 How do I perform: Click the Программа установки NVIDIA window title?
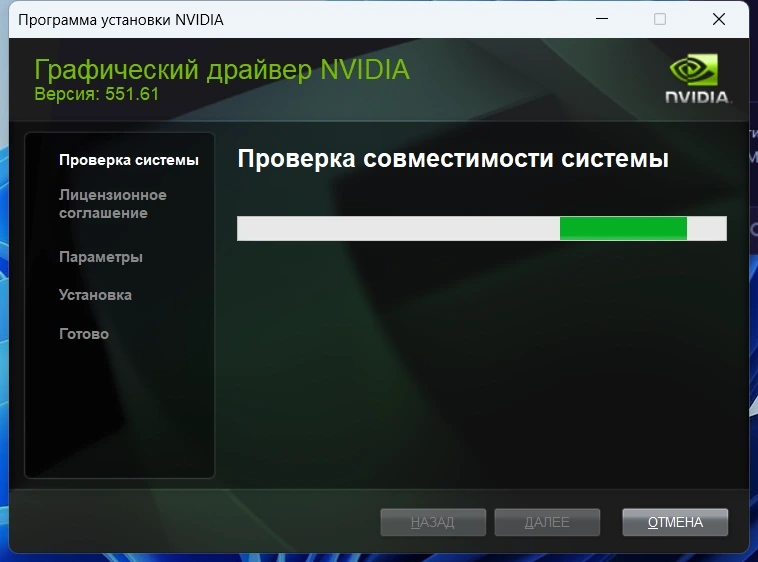point(121,20)
